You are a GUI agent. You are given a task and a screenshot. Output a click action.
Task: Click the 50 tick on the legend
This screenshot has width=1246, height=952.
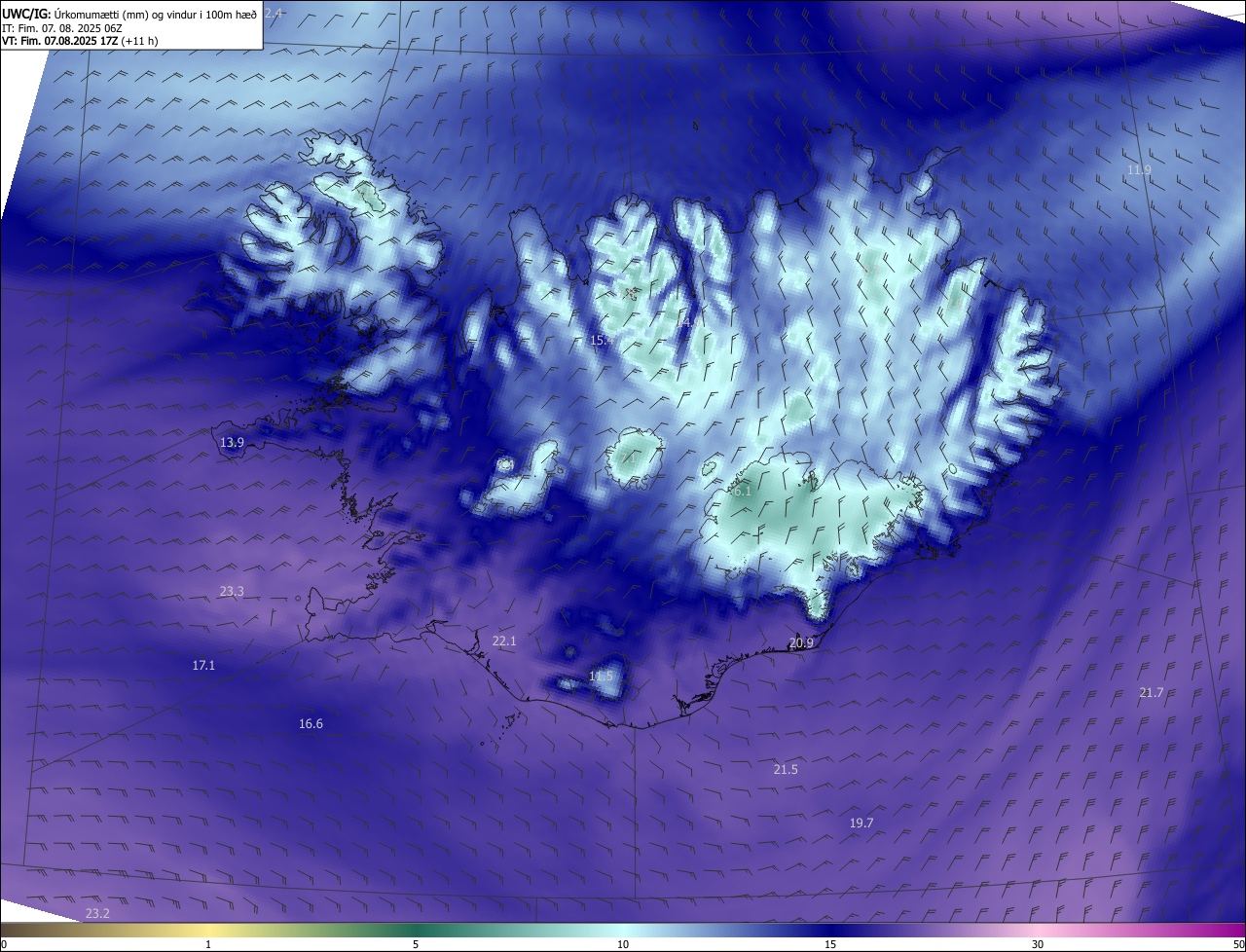(x=1239, y=944)
